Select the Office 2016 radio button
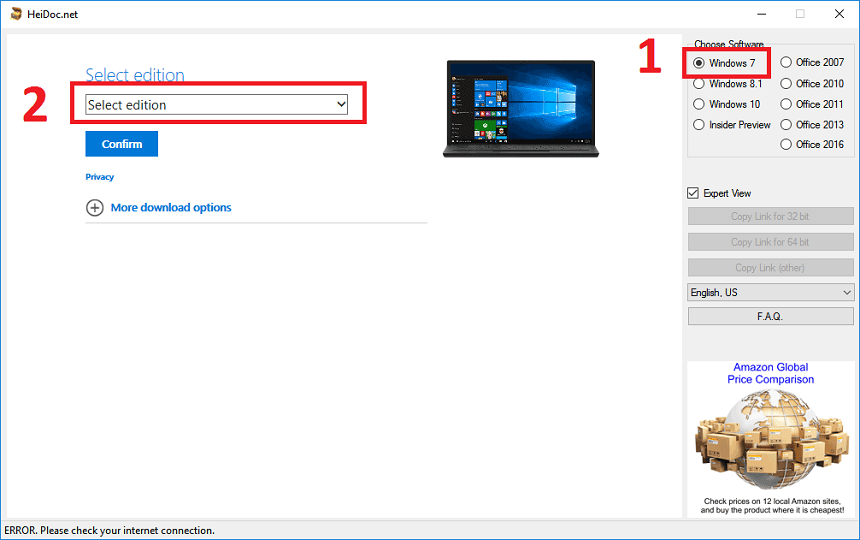The image size is (860, 540). click(x=786, y=144)
